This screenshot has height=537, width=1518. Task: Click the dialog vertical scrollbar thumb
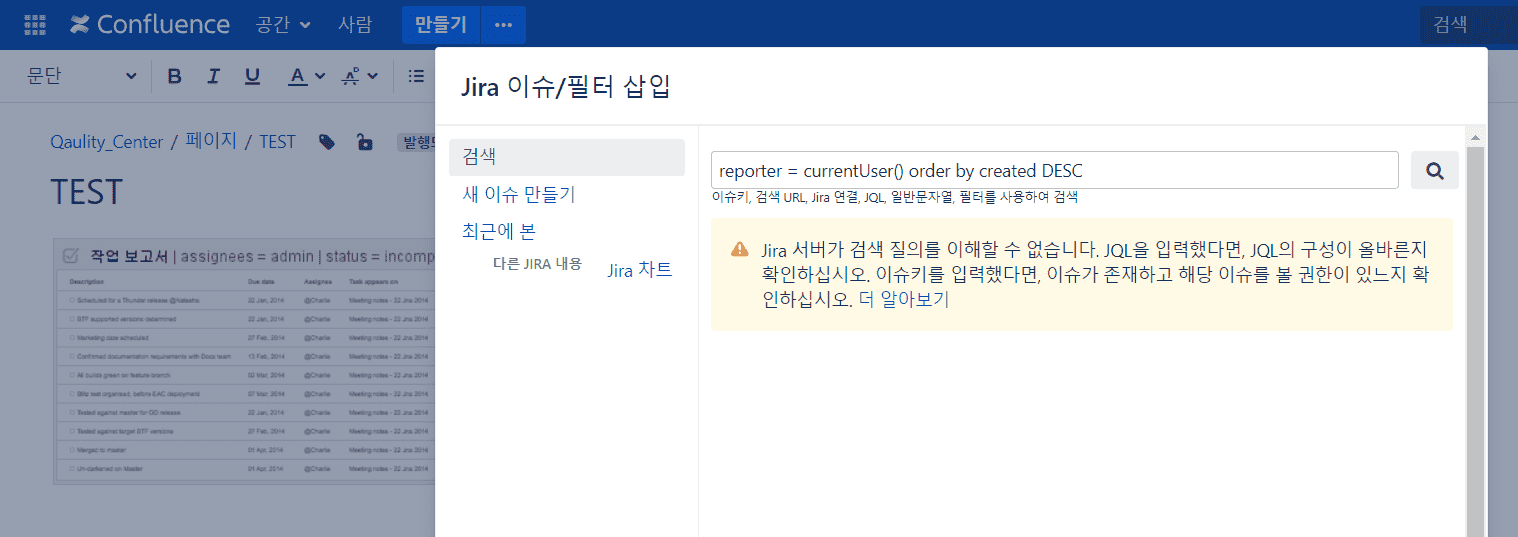point(1475,340)
